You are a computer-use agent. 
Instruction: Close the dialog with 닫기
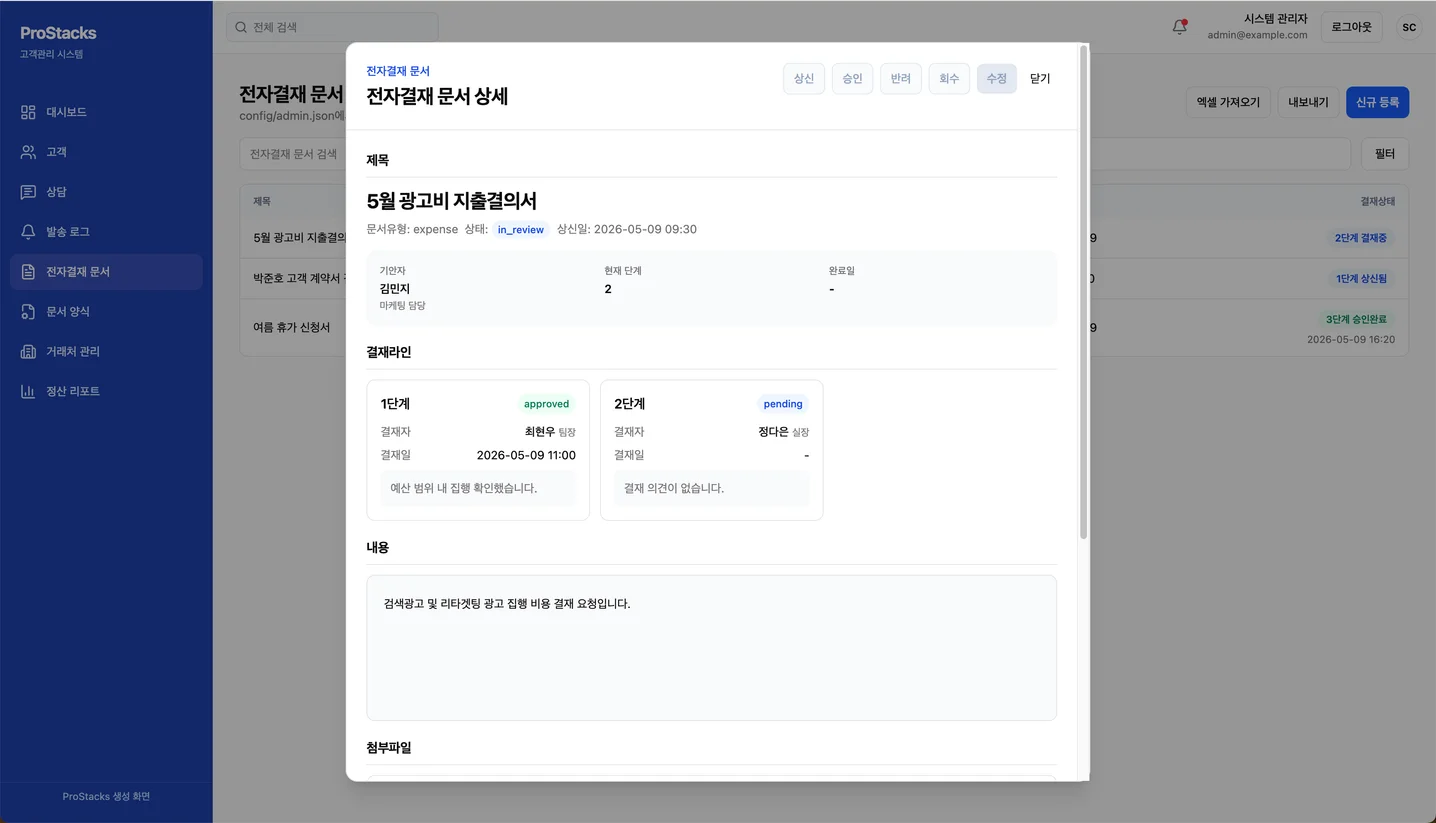(1040, 79)
